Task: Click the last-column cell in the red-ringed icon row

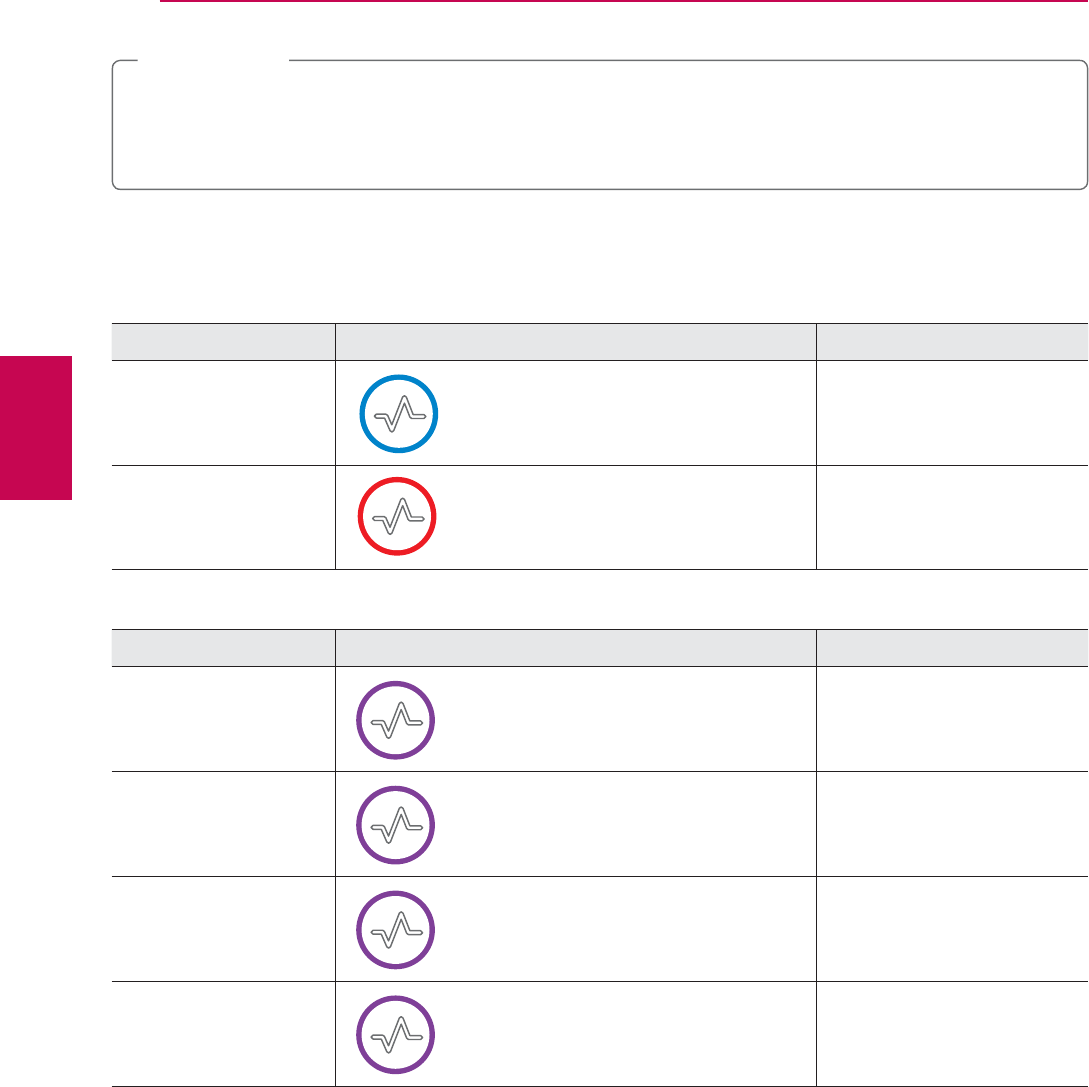Action: coord(952,518)
